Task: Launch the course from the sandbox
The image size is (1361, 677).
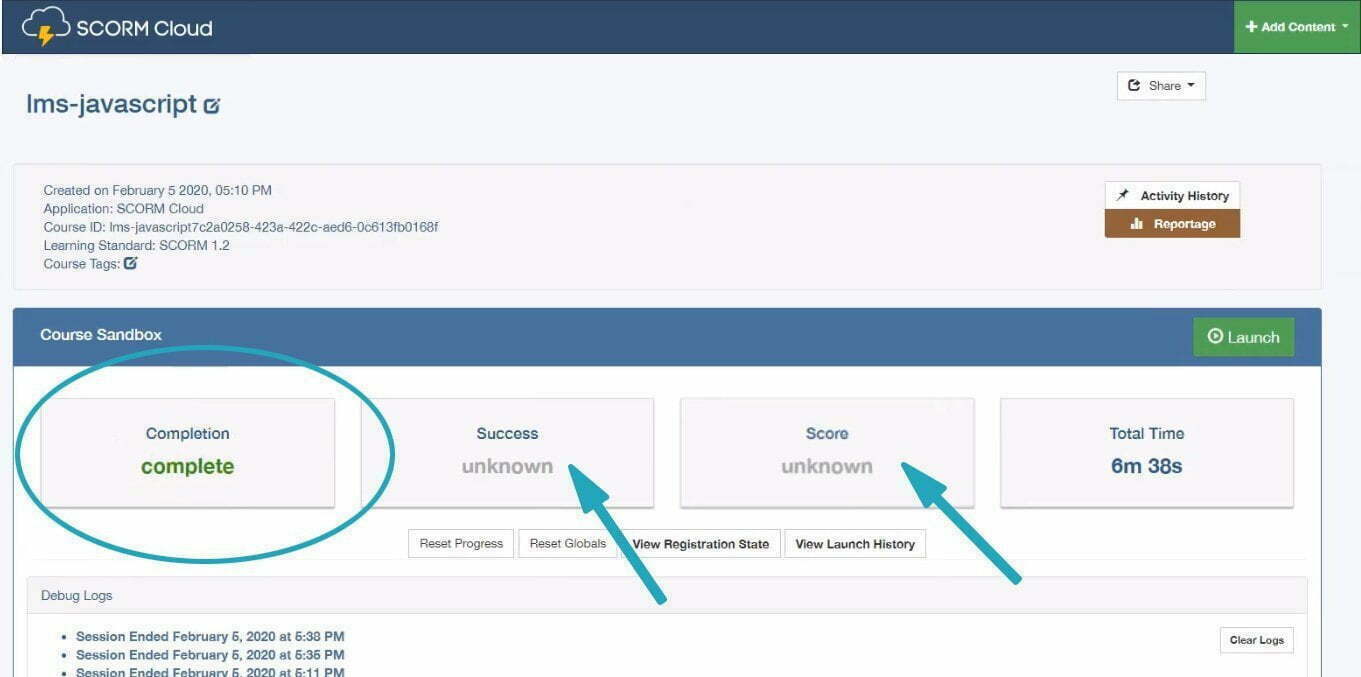Action: [x=1243, y=337]
